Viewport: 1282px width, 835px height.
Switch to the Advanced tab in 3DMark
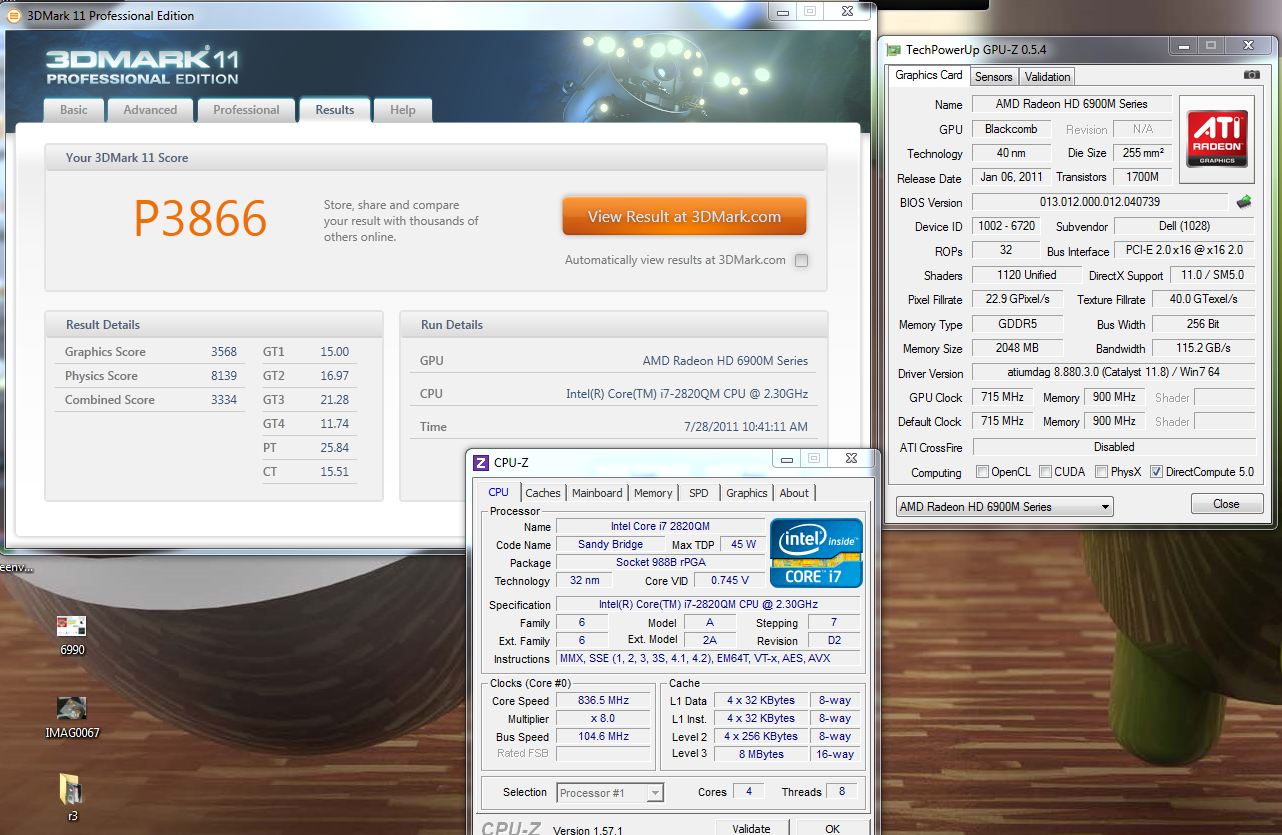150,110
